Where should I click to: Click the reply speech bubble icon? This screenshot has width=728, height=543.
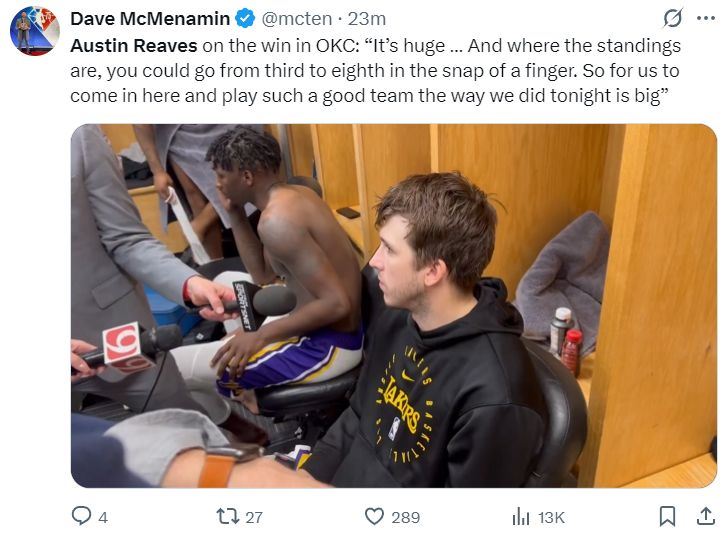(x=82, y=517)
